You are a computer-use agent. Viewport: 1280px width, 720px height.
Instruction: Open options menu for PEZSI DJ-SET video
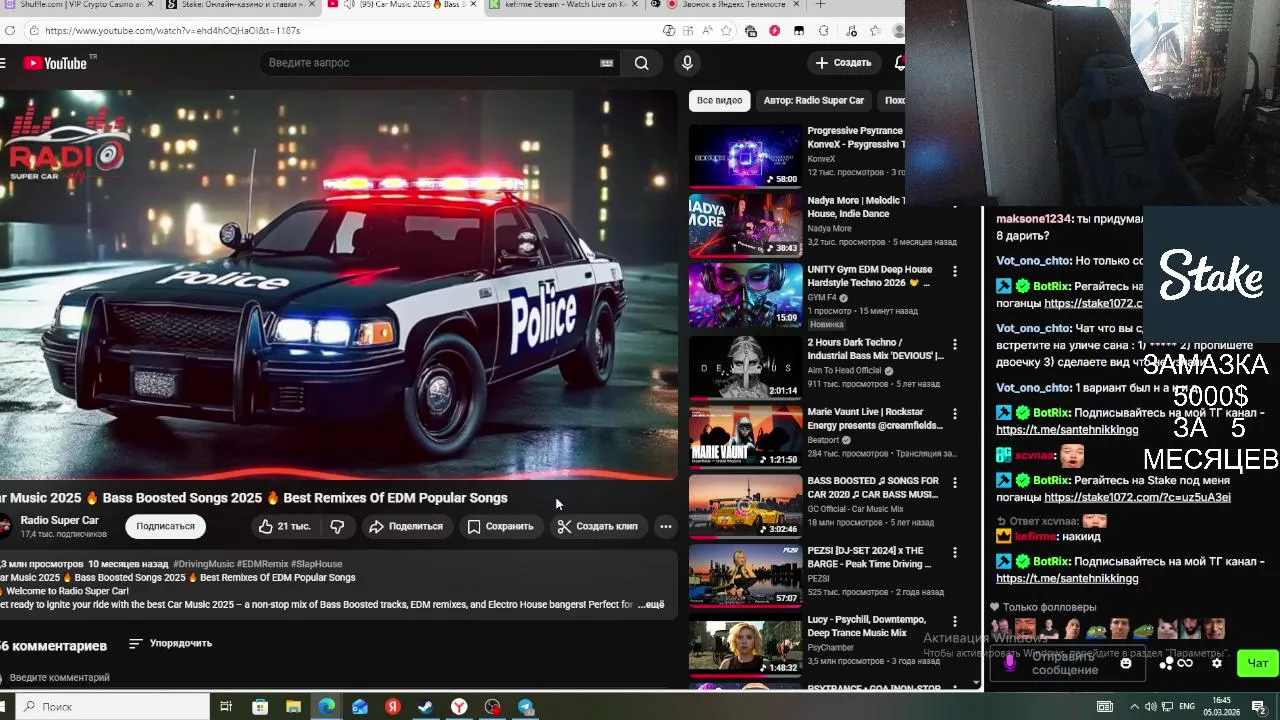click(x=955, y=552)
